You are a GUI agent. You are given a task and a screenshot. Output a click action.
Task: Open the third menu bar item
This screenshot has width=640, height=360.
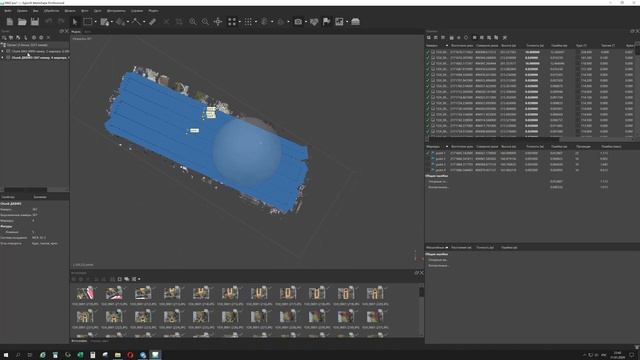(x=36, y=11)
